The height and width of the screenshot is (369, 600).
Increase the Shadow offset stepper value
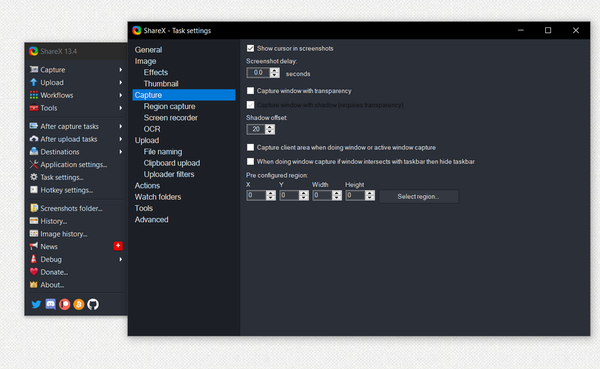pyautogui.click(x=270, y=127)
